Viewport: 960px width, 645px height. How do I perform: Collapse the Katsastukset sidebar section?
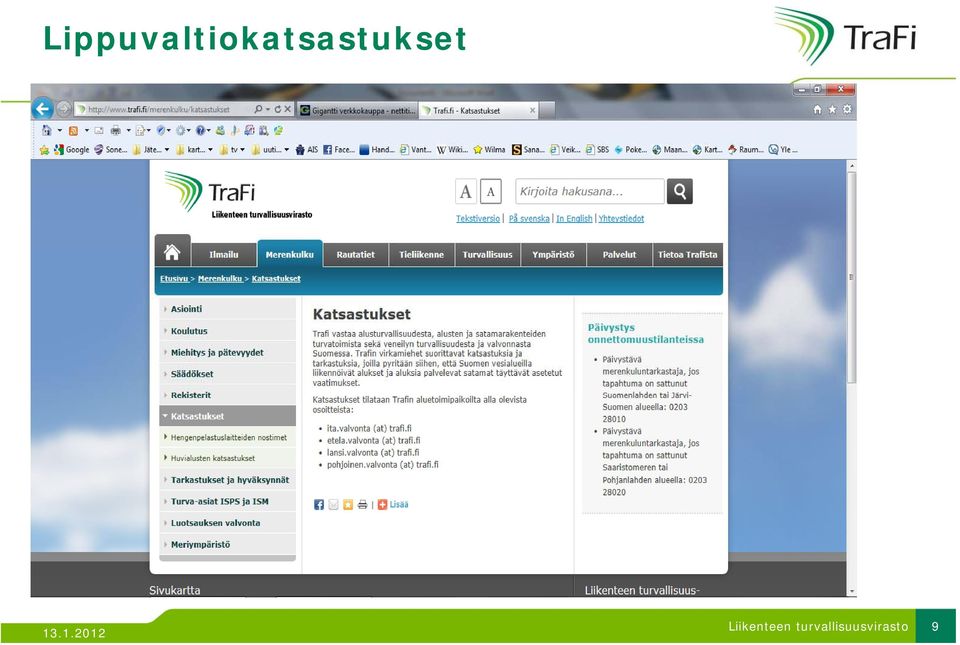click(x=227, y=416)
